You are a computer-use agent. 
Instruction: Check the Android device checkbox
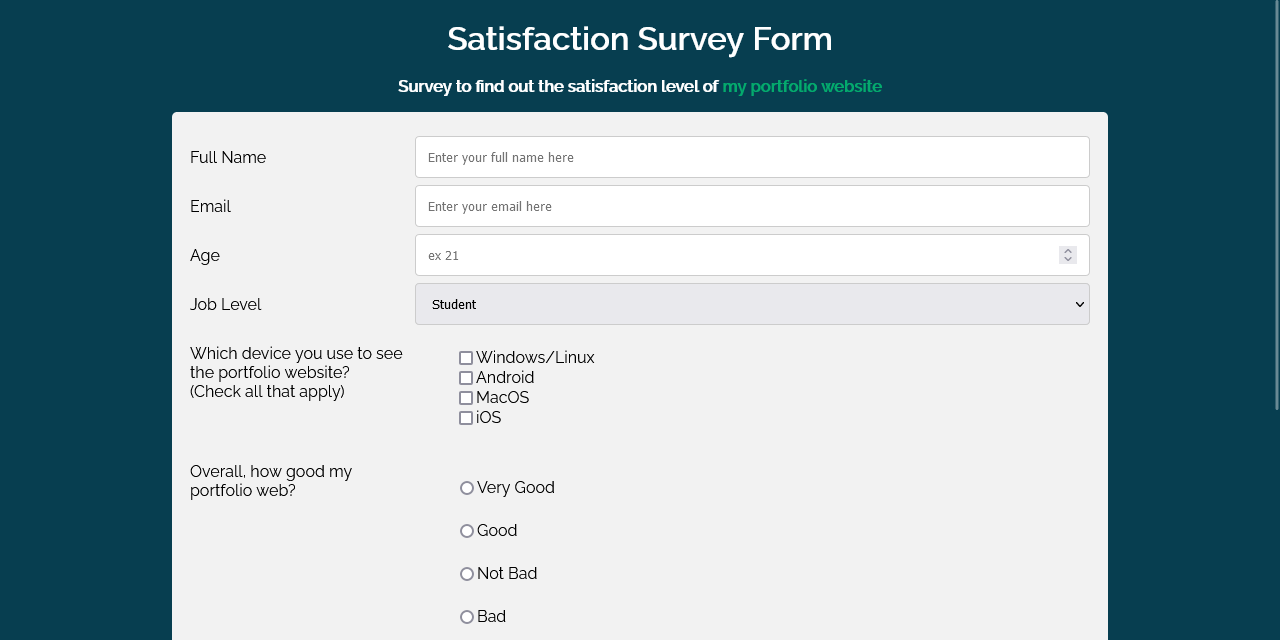[466, 377]
